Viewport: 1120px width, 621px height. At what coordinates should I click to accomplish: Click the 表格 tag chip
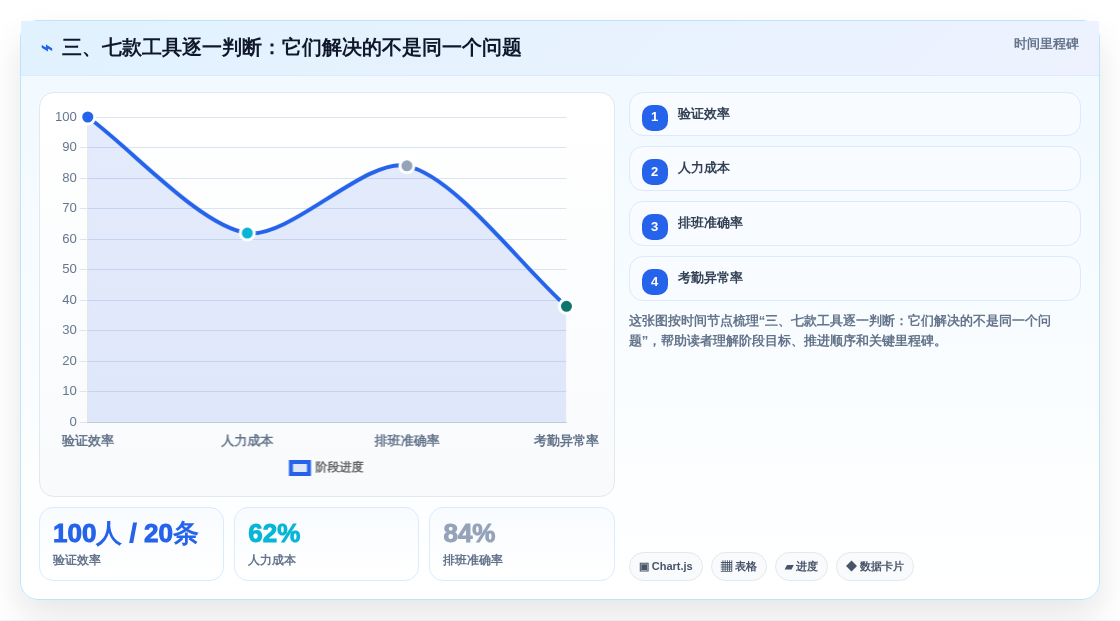click(739, 567)
